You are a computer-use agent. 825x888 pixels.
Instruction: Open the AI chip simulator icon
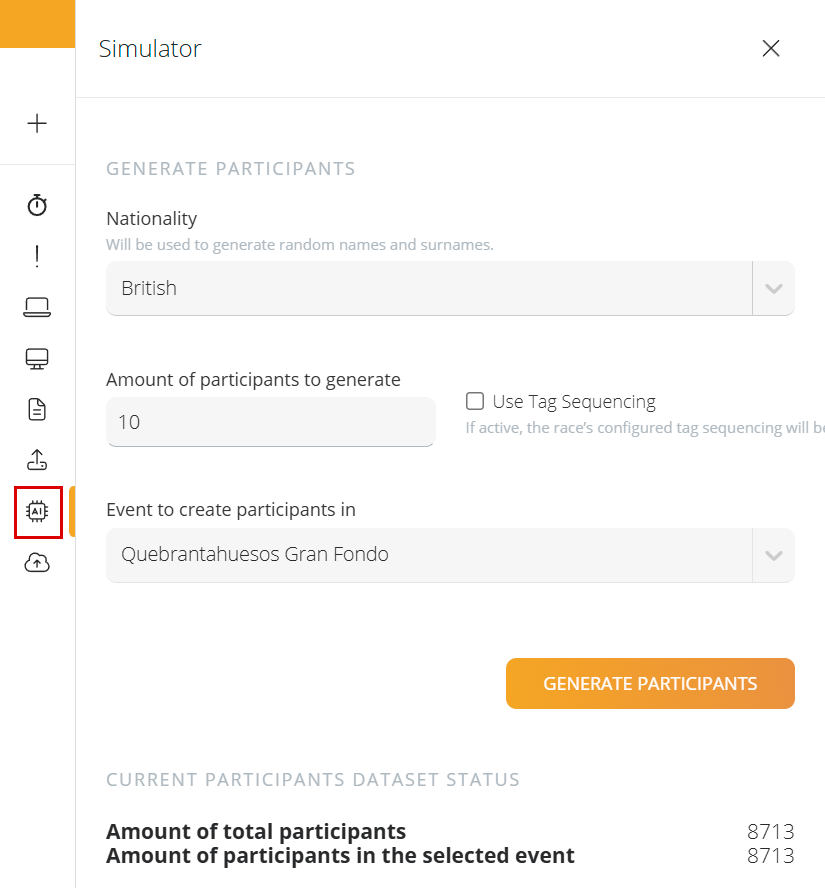[x=37, y=511]
